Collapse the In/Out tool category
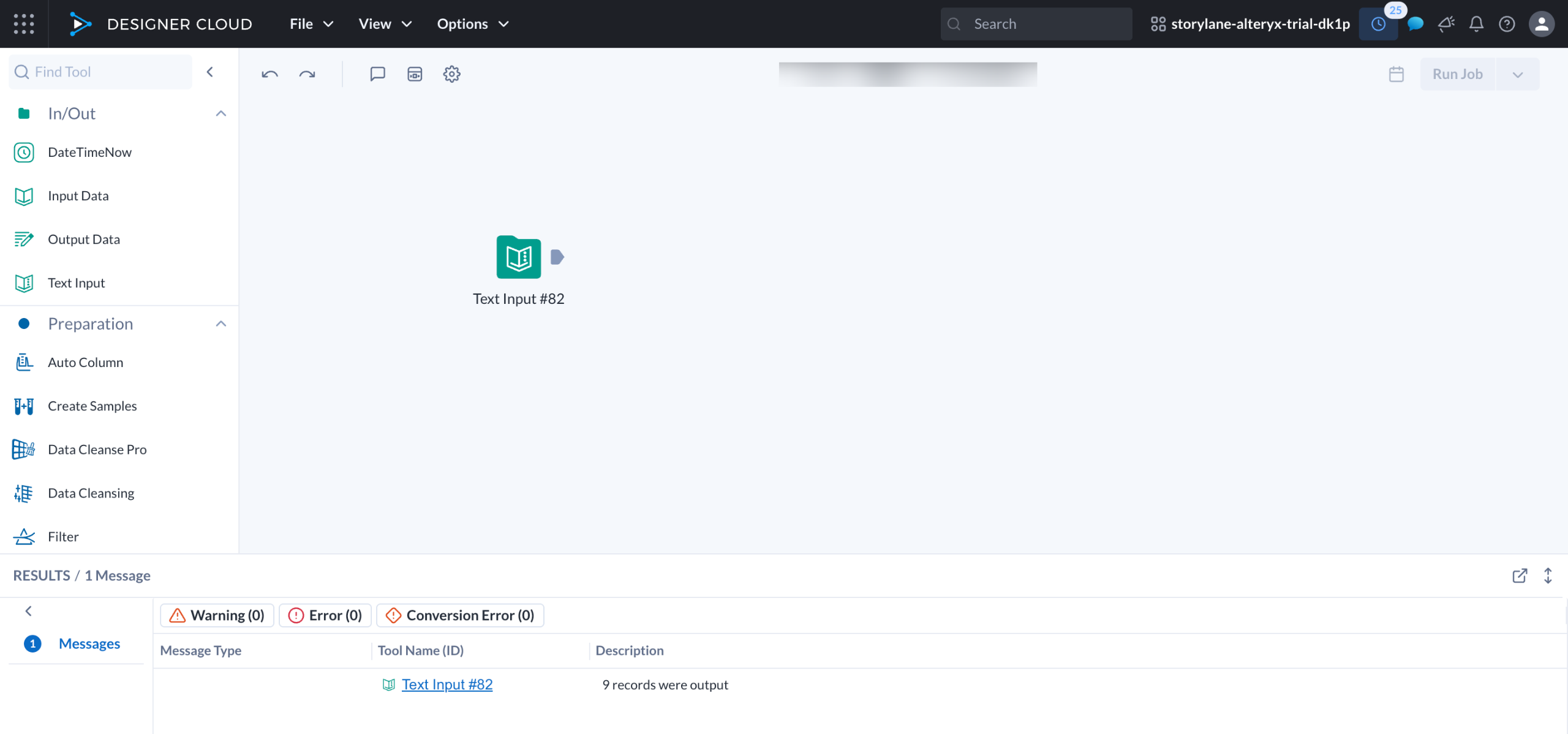 [x=221, y=113]
